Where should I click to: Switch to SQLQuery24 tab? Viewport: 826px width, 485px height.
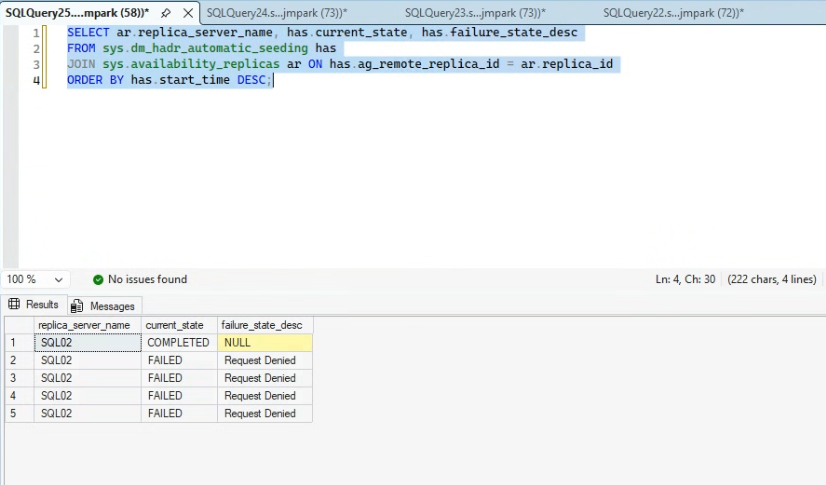(277, 13)
